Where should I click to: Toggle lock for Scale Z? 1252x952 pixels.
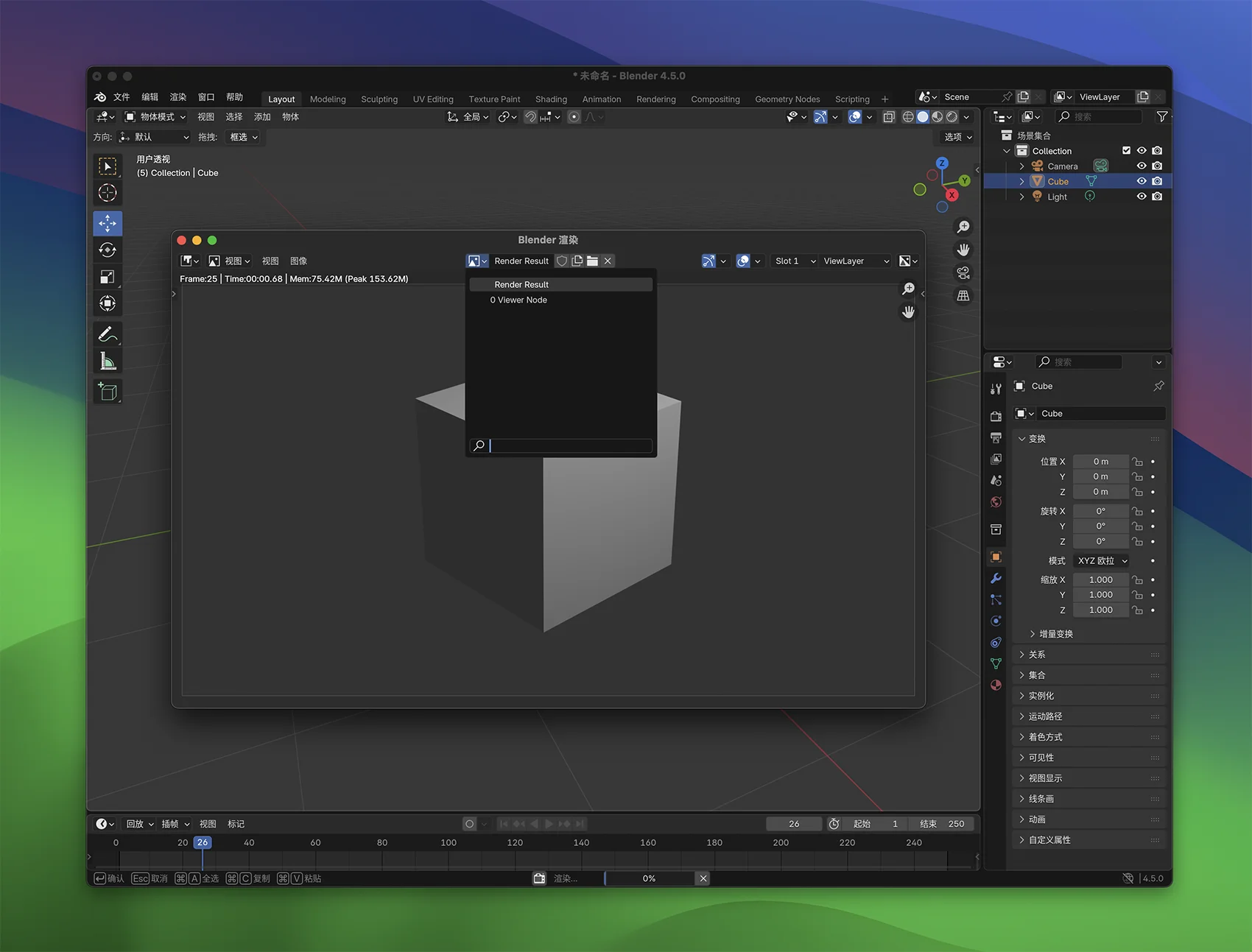point(1138,610)
